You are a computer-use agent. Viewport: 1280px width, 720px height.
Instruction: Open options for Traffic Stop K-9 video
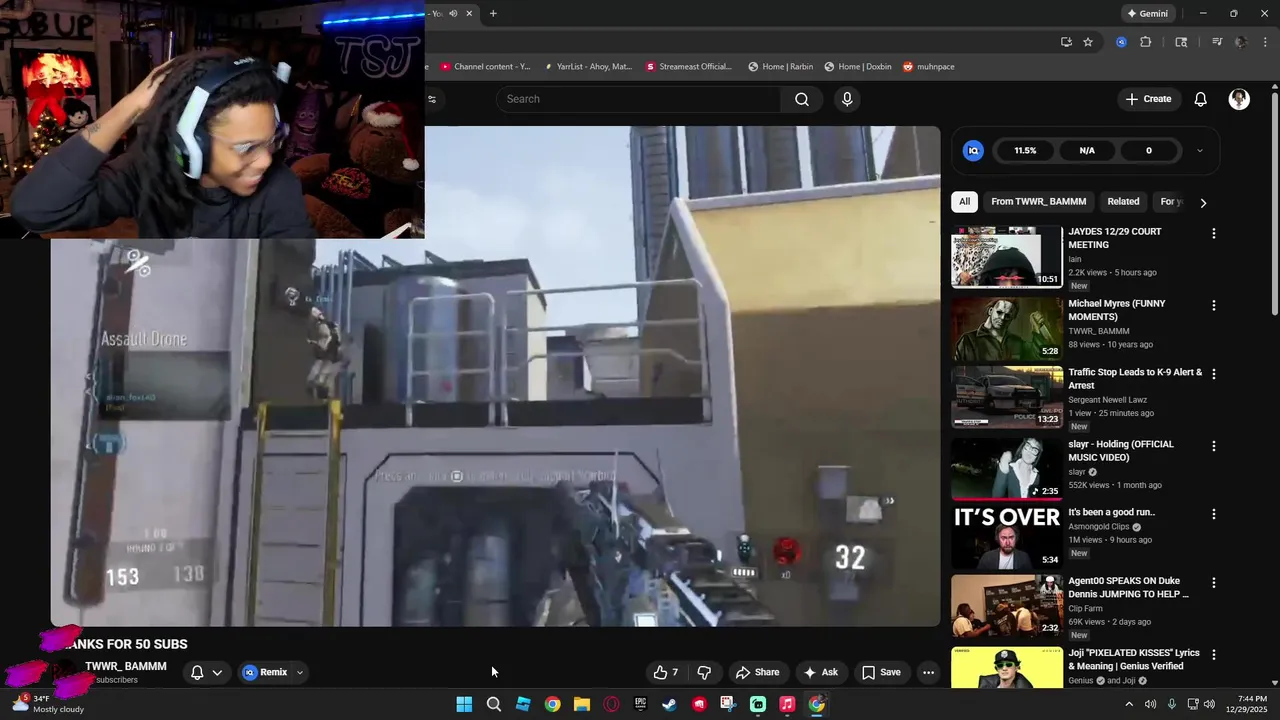1214,374
